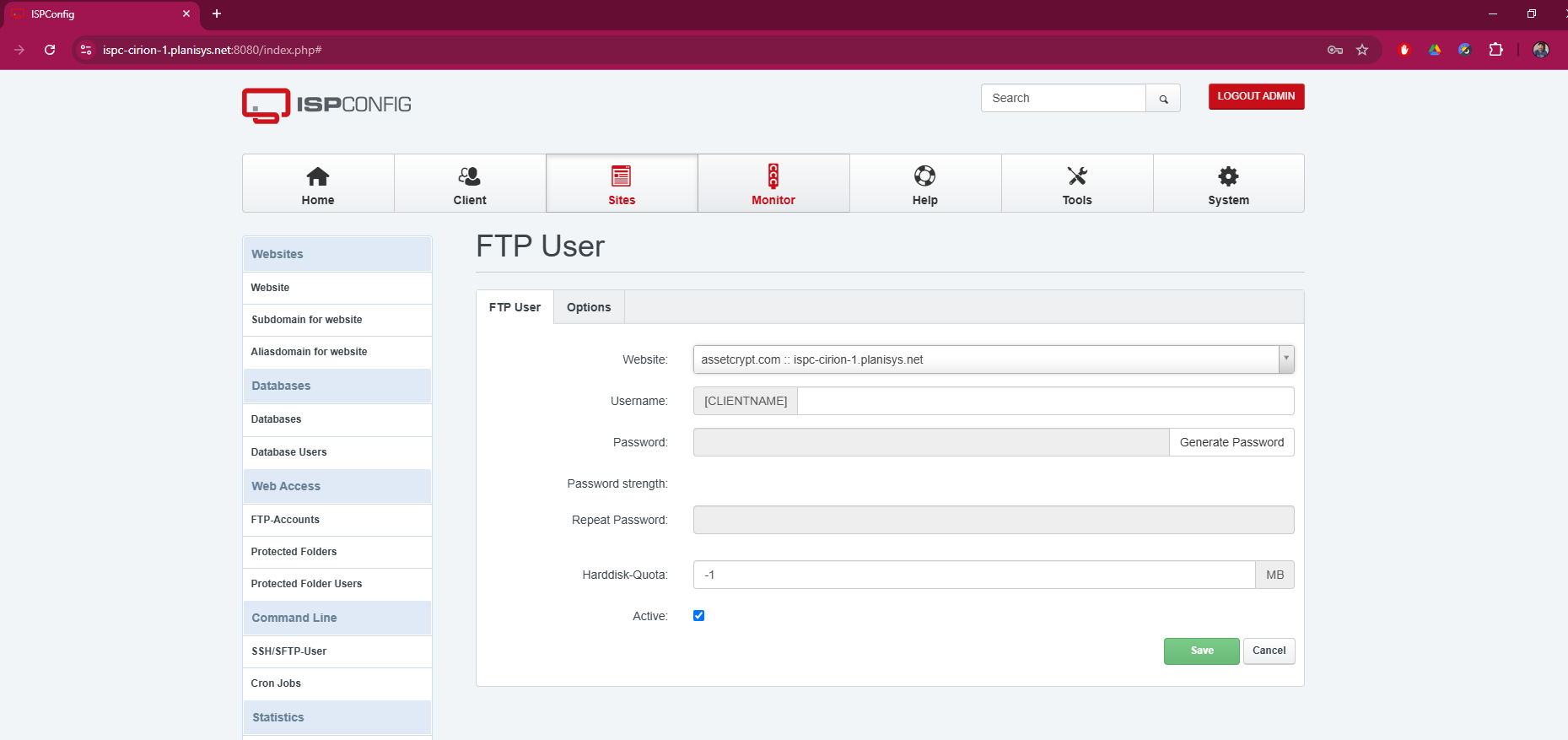Click the Save button

coord(1202,651)
